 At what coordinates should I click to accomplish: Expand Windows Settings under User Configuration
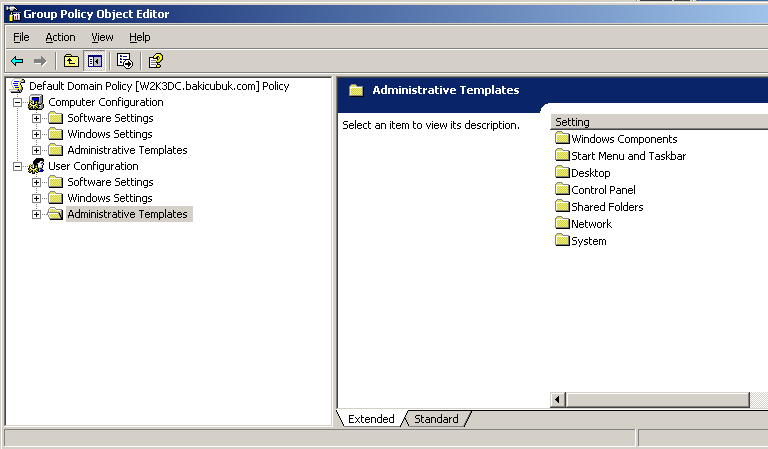pyautogui.click(x=36, y=198)
